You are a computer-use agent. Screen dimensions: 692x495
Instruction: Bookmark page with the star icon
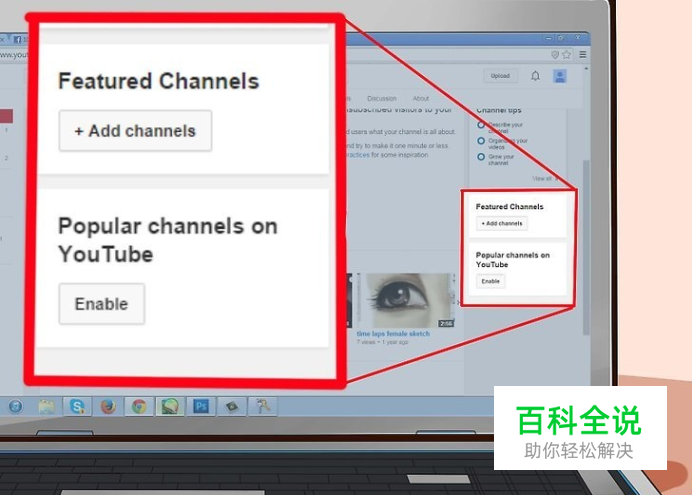[567, 55]
